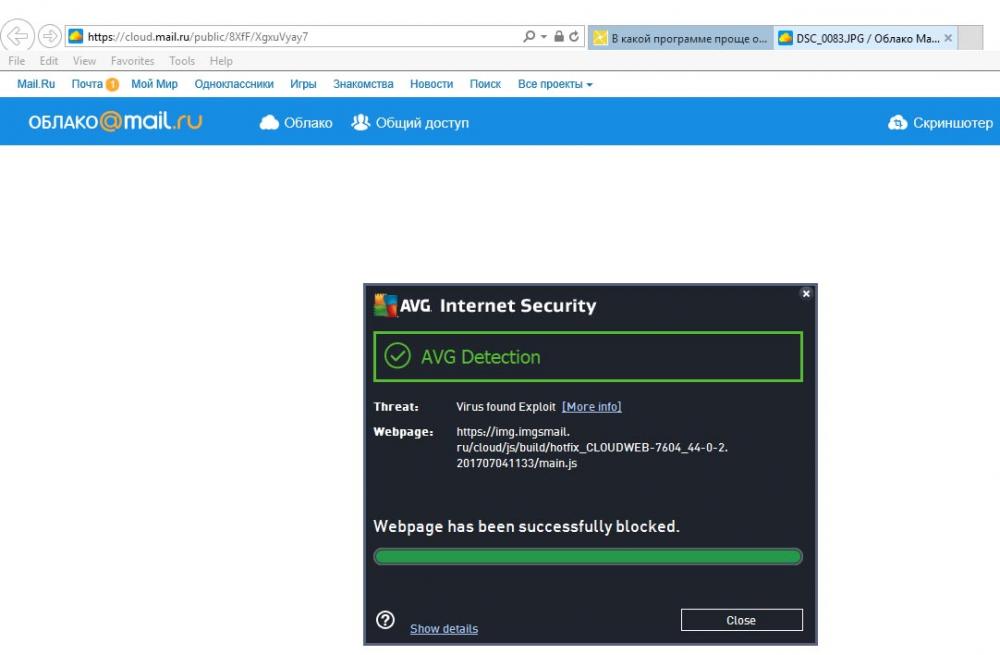
Task: Click the orange unread mail counter badge
Action: click(112, 84)
